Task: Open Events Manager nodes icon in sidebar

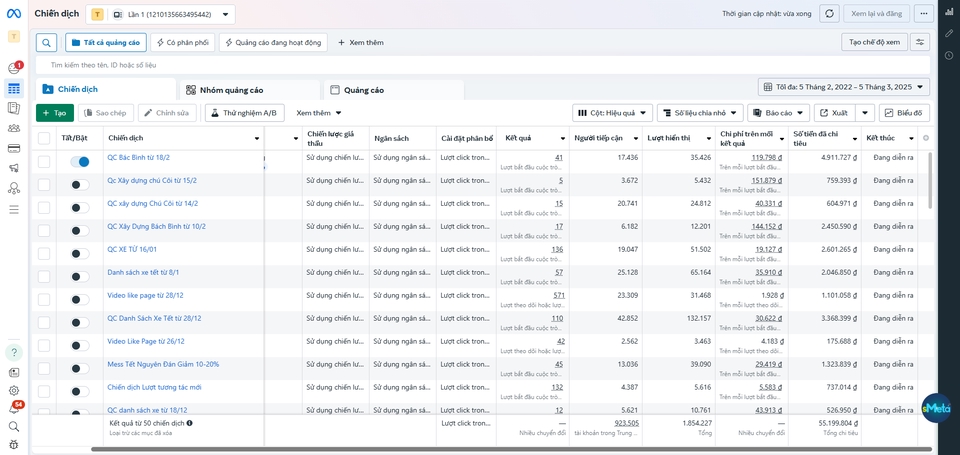Action: click(13, 189)
